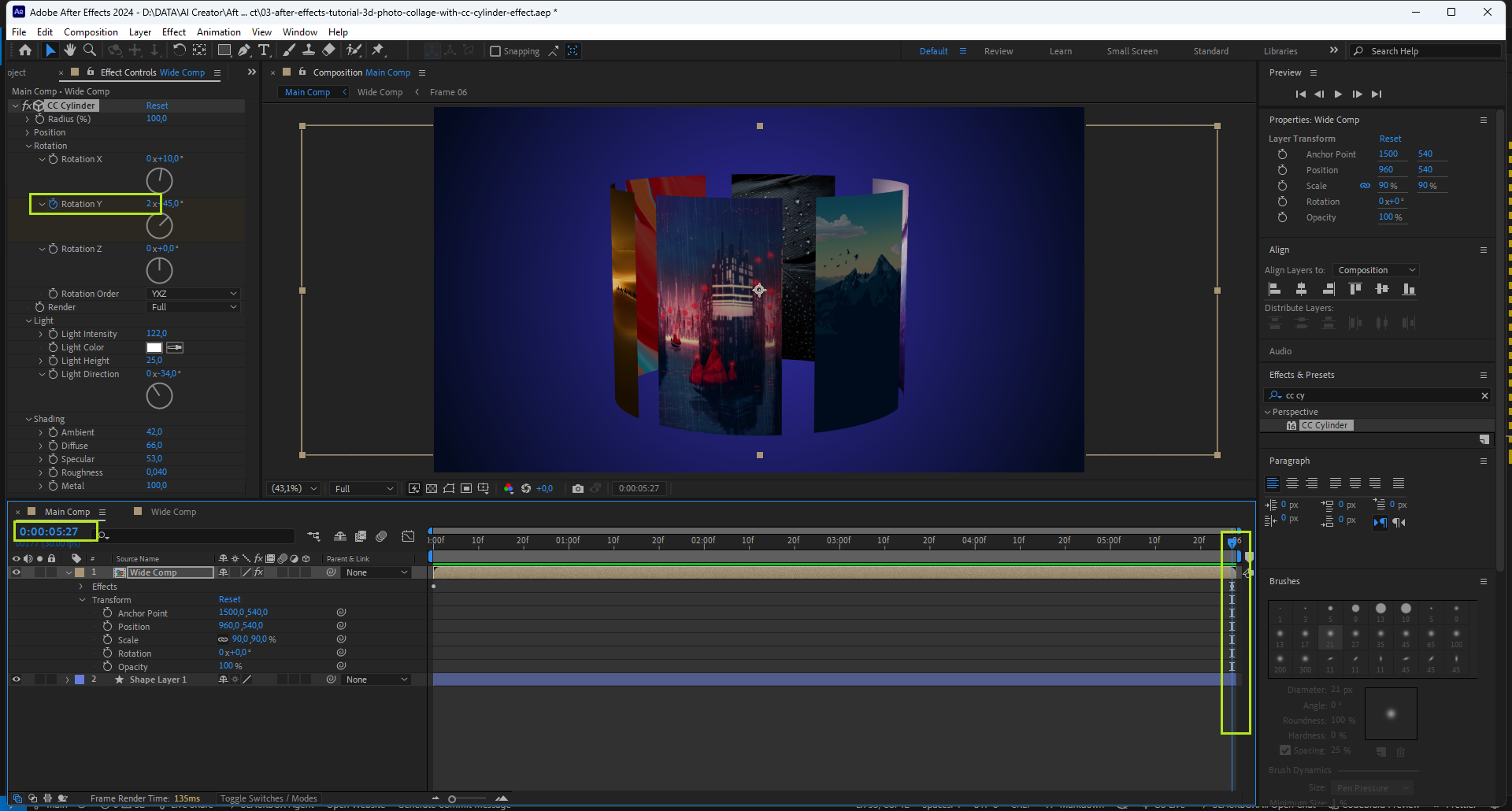Select the Pen tool
This screenshot has width=1512, height=811.
pyautogui.click(x=244, y=50)
